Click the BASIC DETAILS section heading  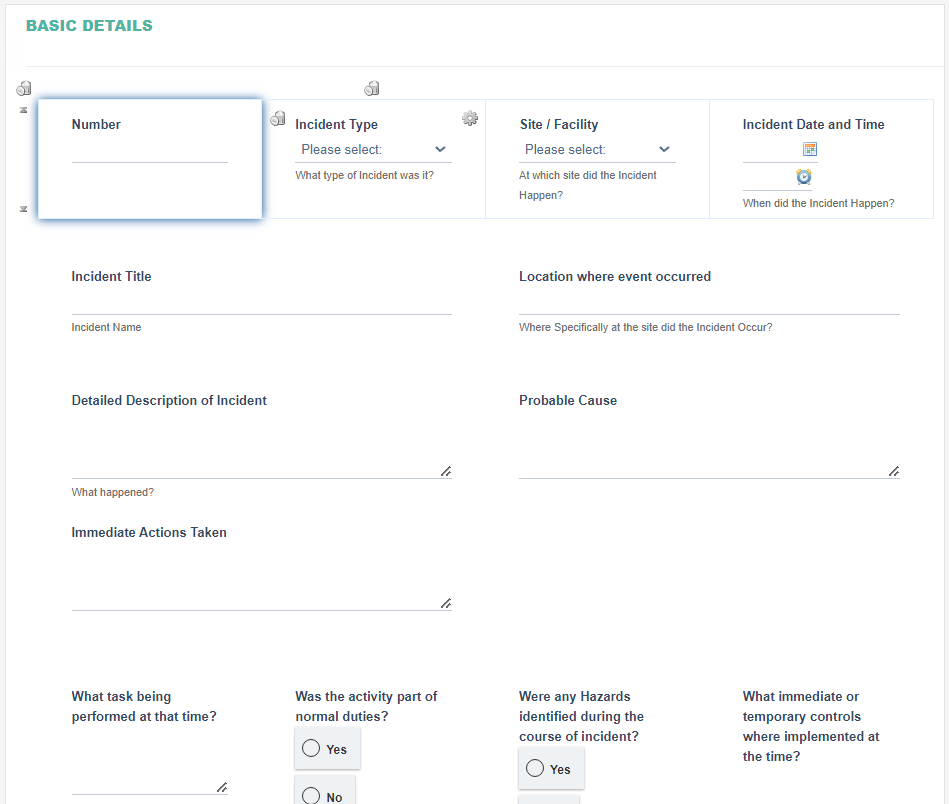point(89,25)
